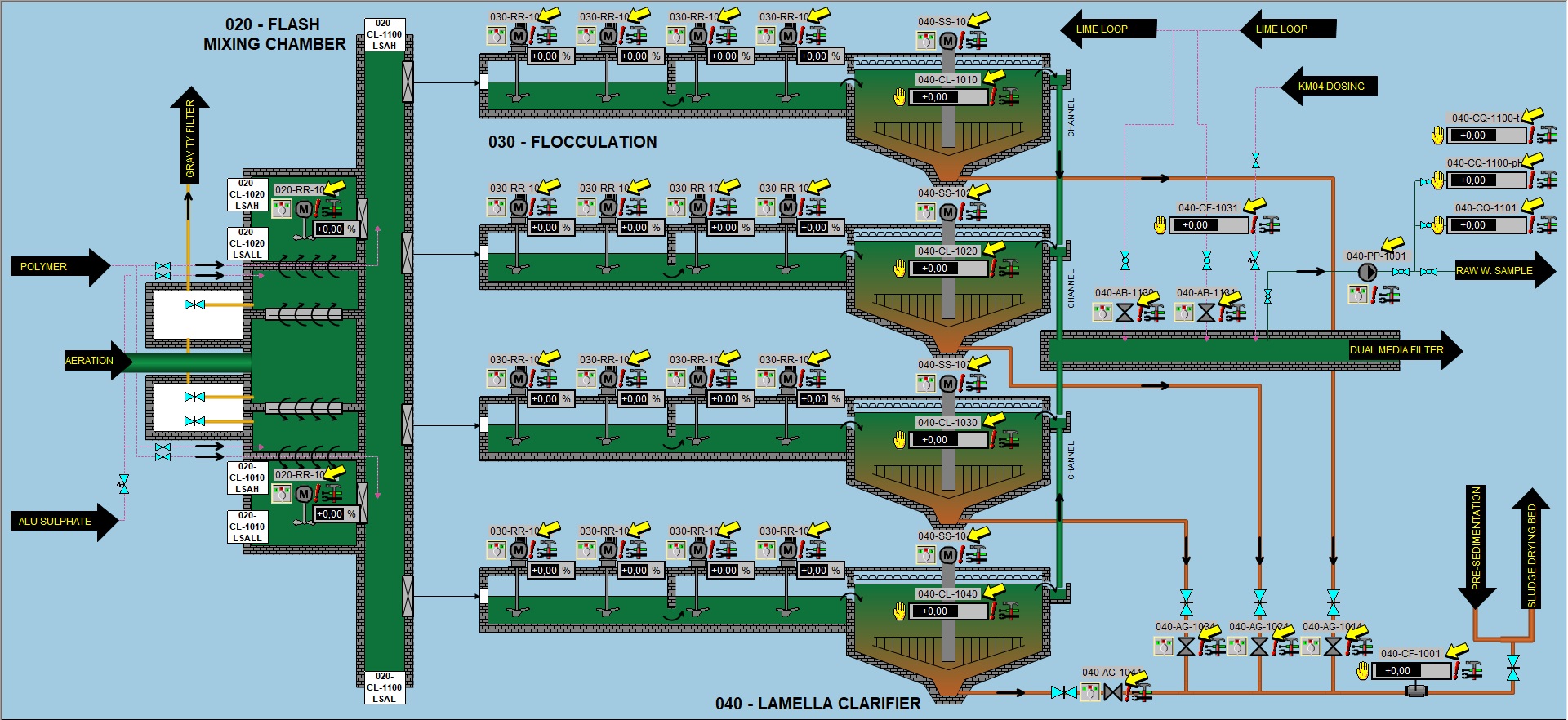Viewport: 1568px width, 720px height.
Task: Click the 040-AB-1131 valve symbol
Action: point(1206,313)
